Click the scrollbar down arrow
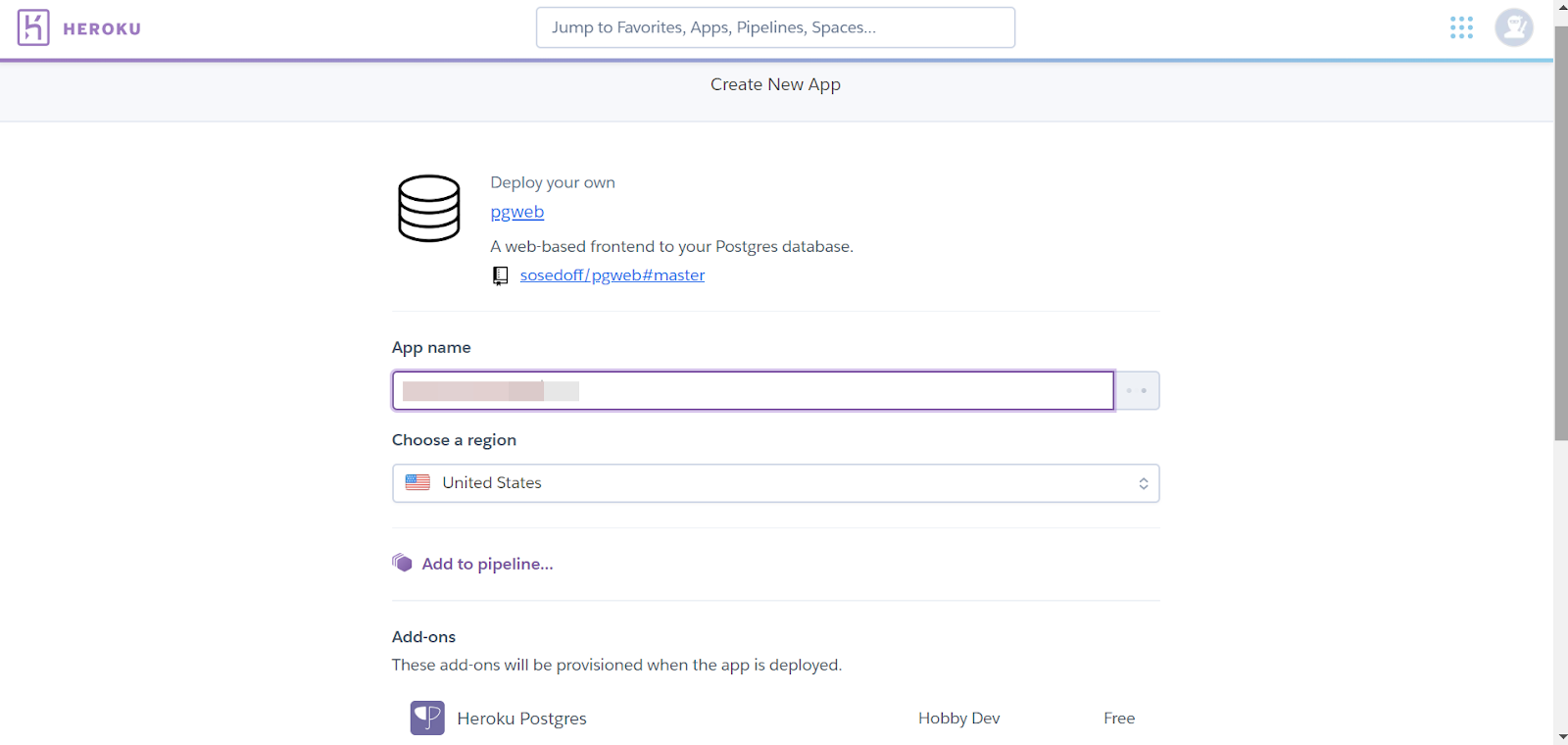 click(1560, 736)
